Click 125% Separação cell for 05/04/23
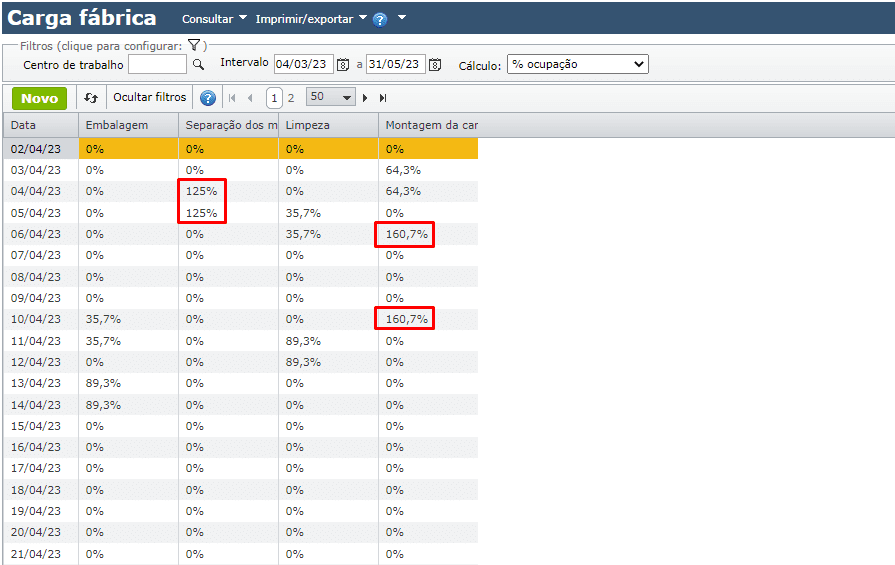 point(228,213)
